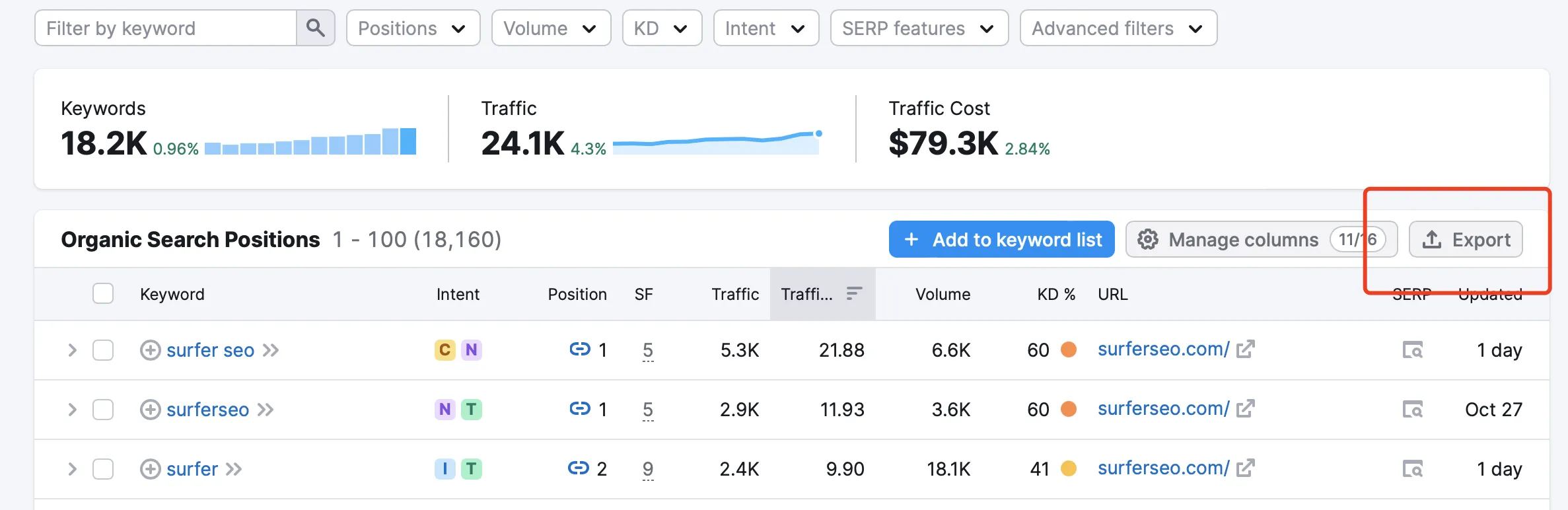The width and height of the screenshot is (1568, 510).
Task: Click the plus icon beside surferseo keyword
Action: coord(151,410)
